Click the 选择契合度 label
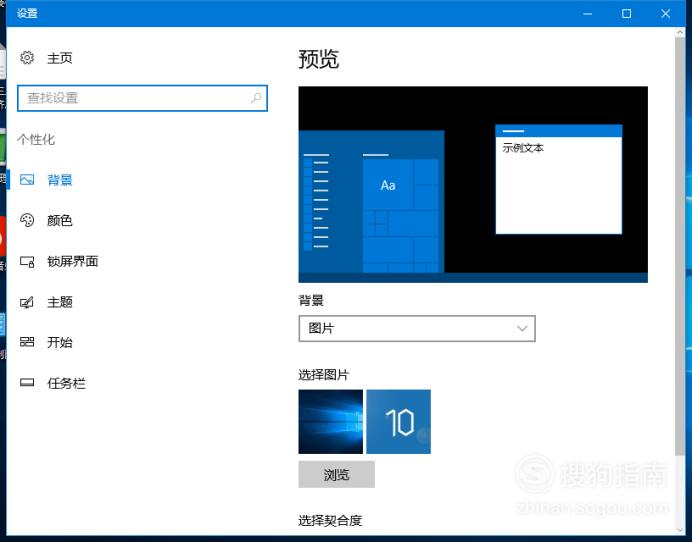The width and height of the screenshot is (692, 542). tap(330, 521)
